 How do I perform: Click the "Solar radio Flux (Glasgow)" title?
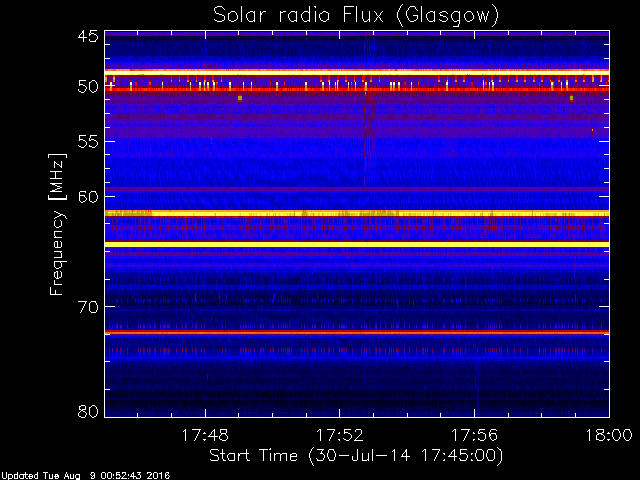click(x=356, y=16)
